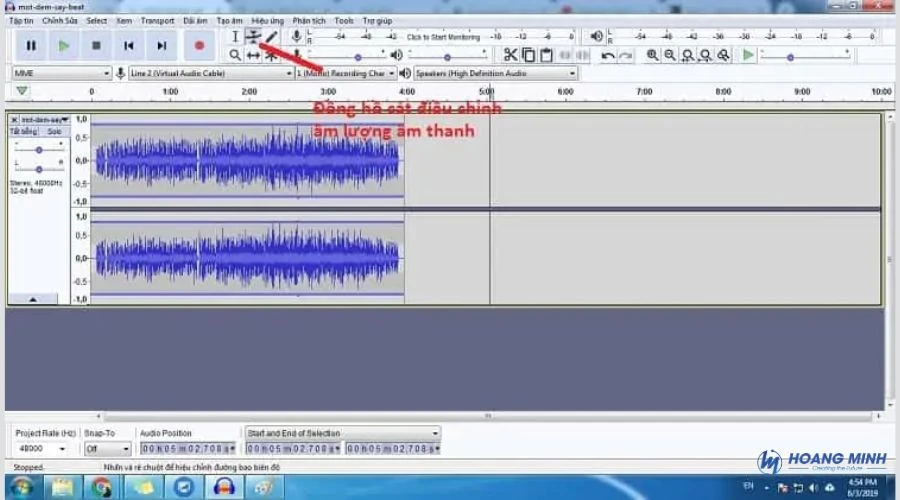Zoom in using the magnifier plus
The image size is (900, 500).
click(652, 55)
